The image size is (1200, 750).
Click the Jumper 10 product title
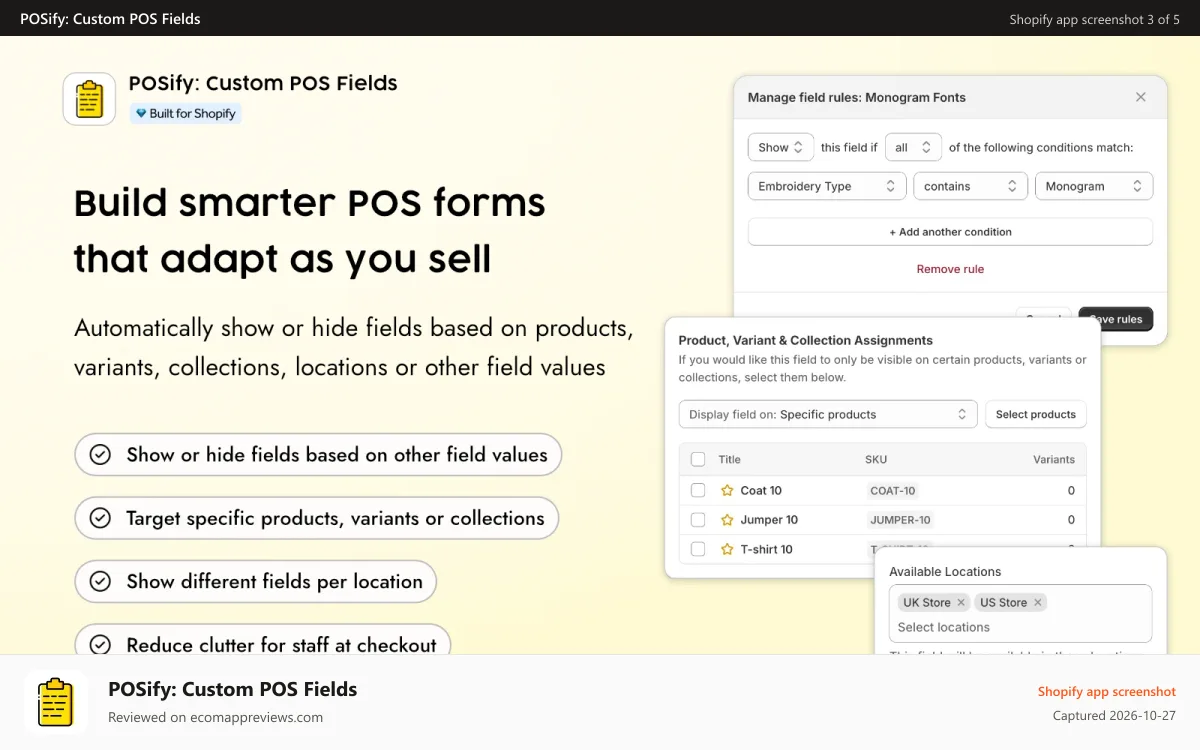(769, 519)
